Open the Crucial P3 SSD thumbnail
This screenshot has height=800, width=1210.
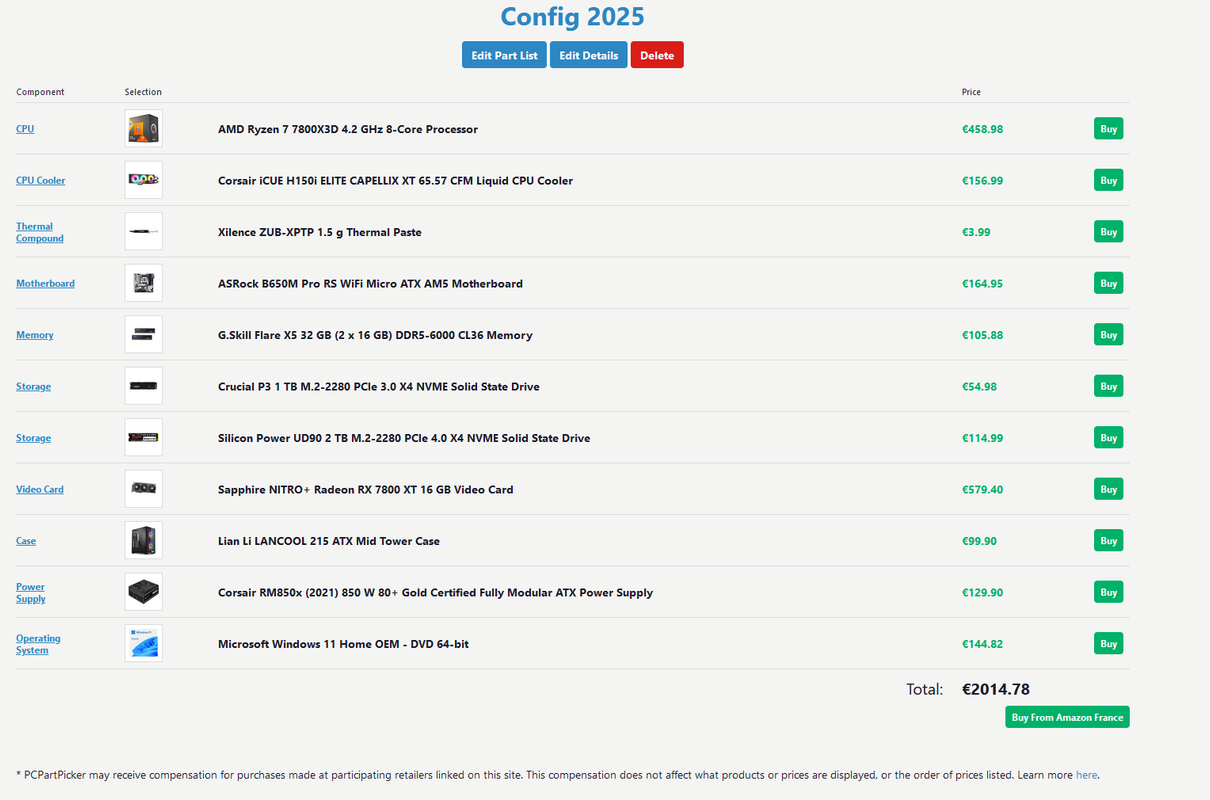143,386
